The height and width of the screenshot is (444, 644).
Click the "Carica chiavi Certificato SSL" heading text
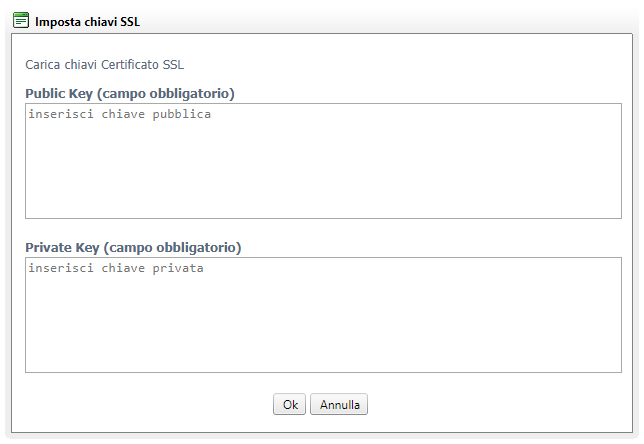point(105,65)
